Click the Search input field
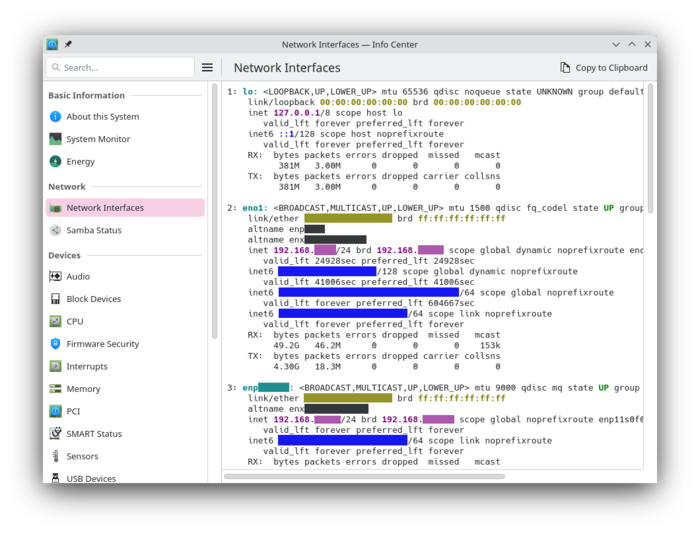 (x=120, y=68)
